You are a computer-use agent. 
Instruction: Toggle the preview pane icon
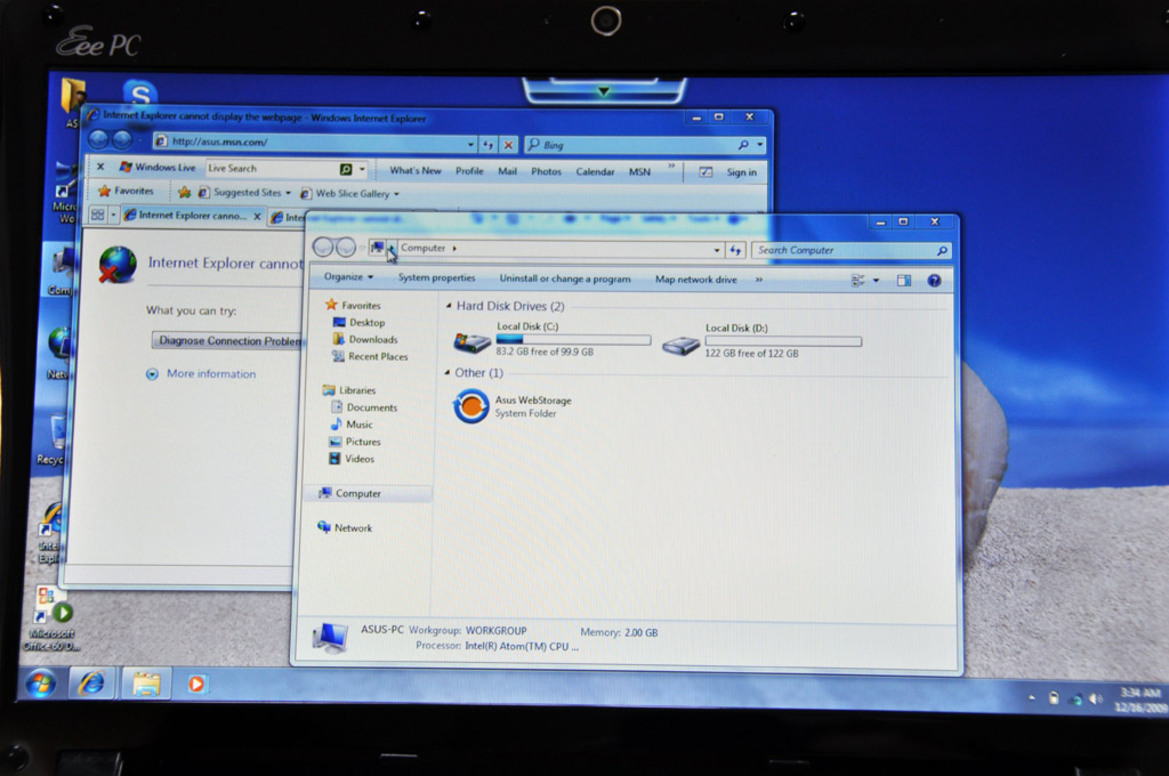[x=904, y=280]
